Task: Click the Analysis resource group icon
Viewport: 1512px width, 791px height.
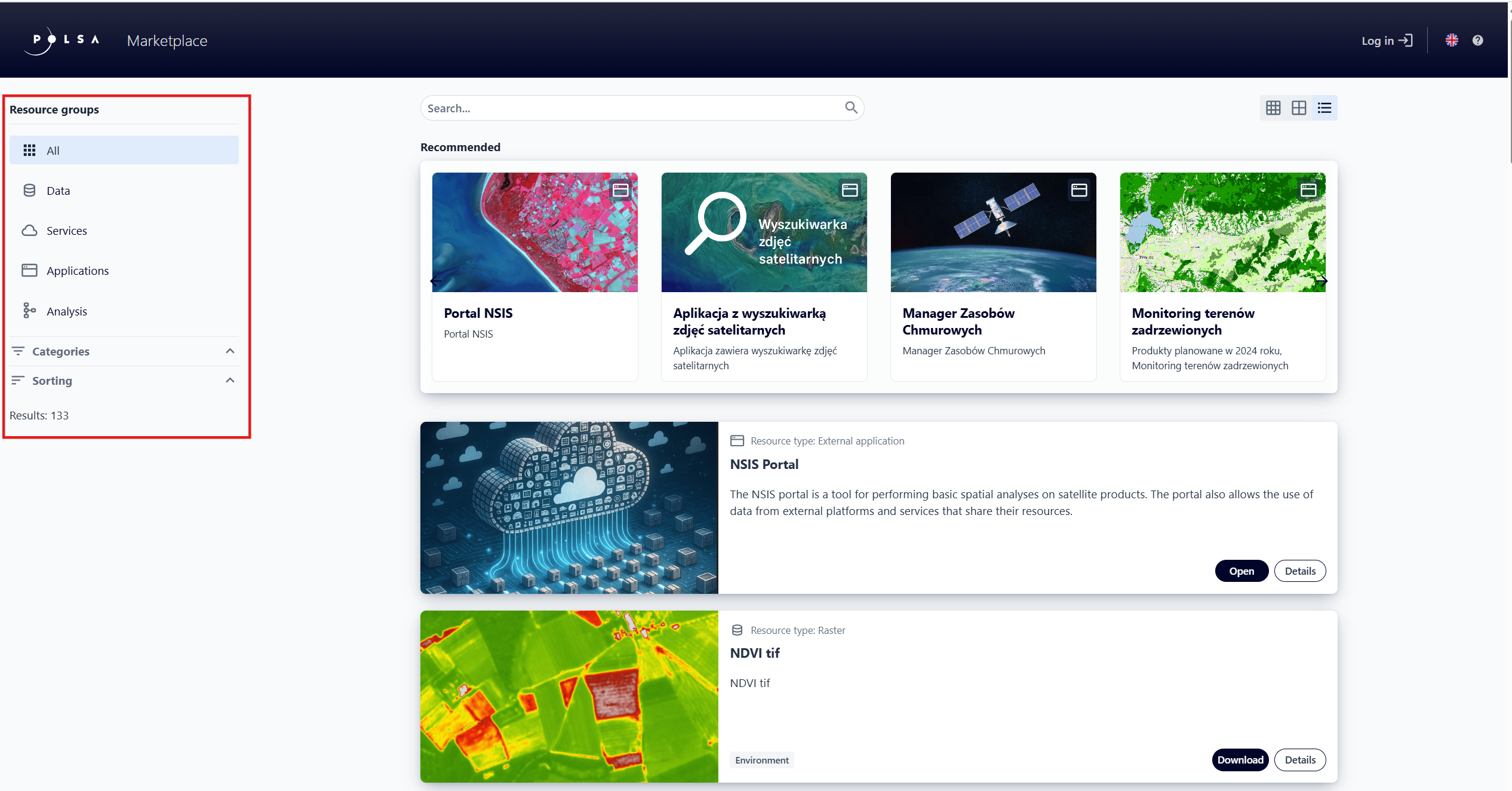Action: (x=29, y=311)
